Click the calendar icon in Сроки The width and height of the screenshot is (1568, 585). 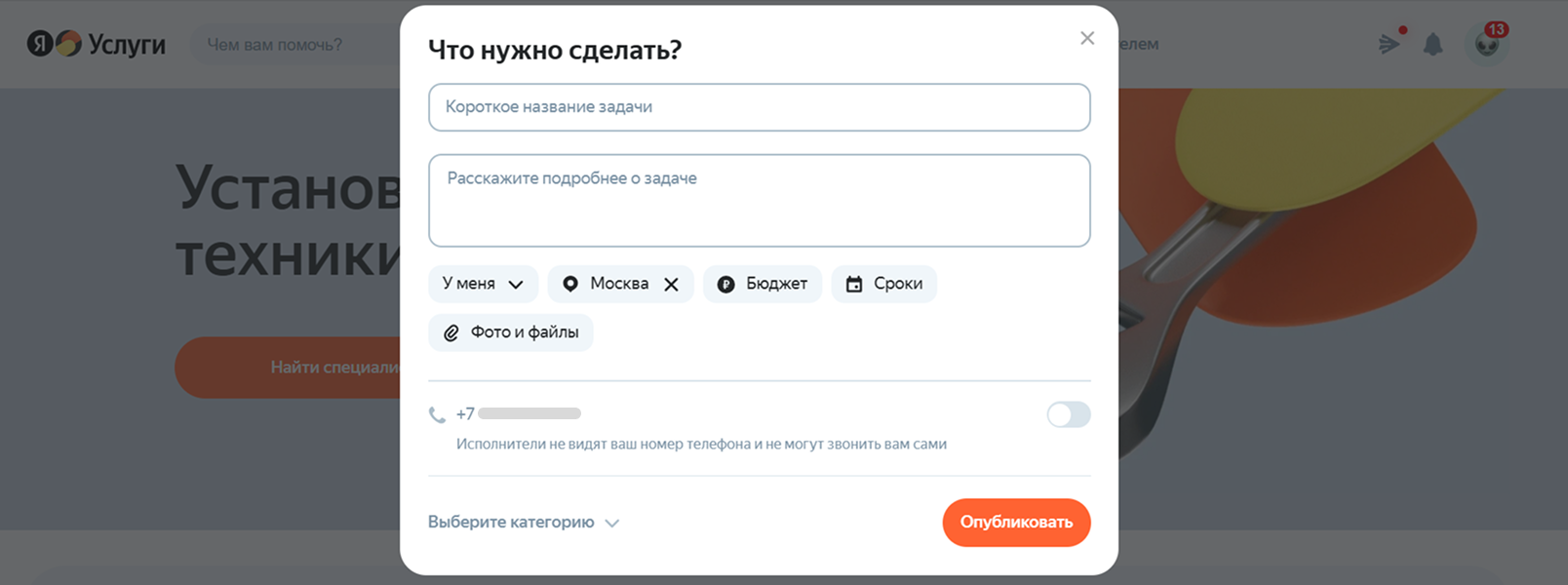854,284
